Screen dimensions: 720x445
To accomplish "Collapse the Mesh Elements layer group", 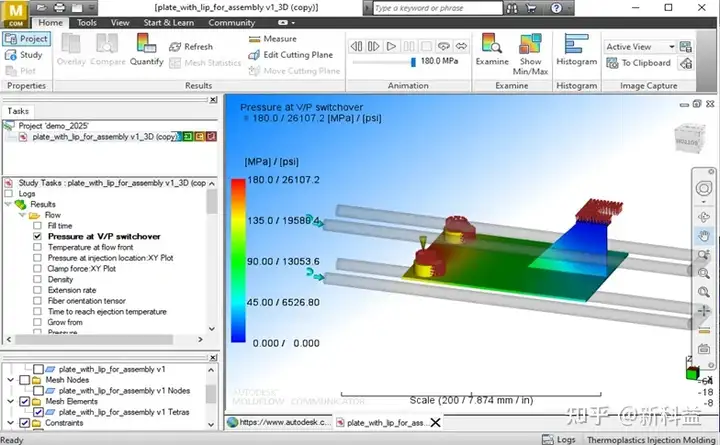I will coord(11,401).
